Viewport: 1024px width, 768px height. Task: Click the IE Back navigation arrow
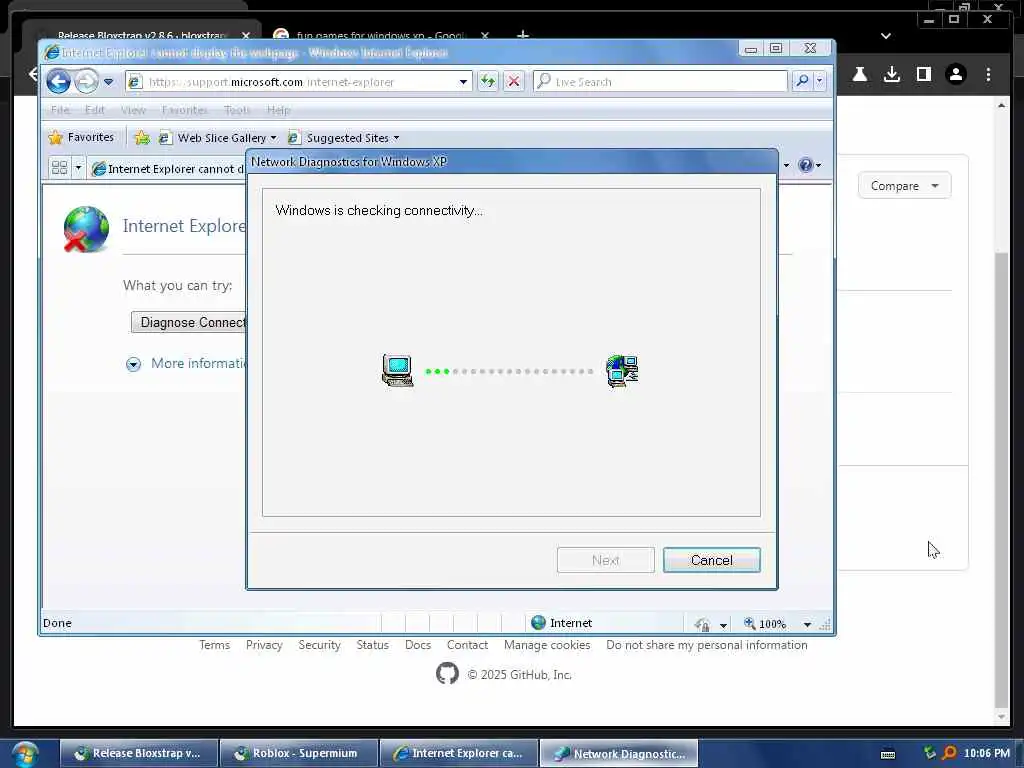pos(59,82)
